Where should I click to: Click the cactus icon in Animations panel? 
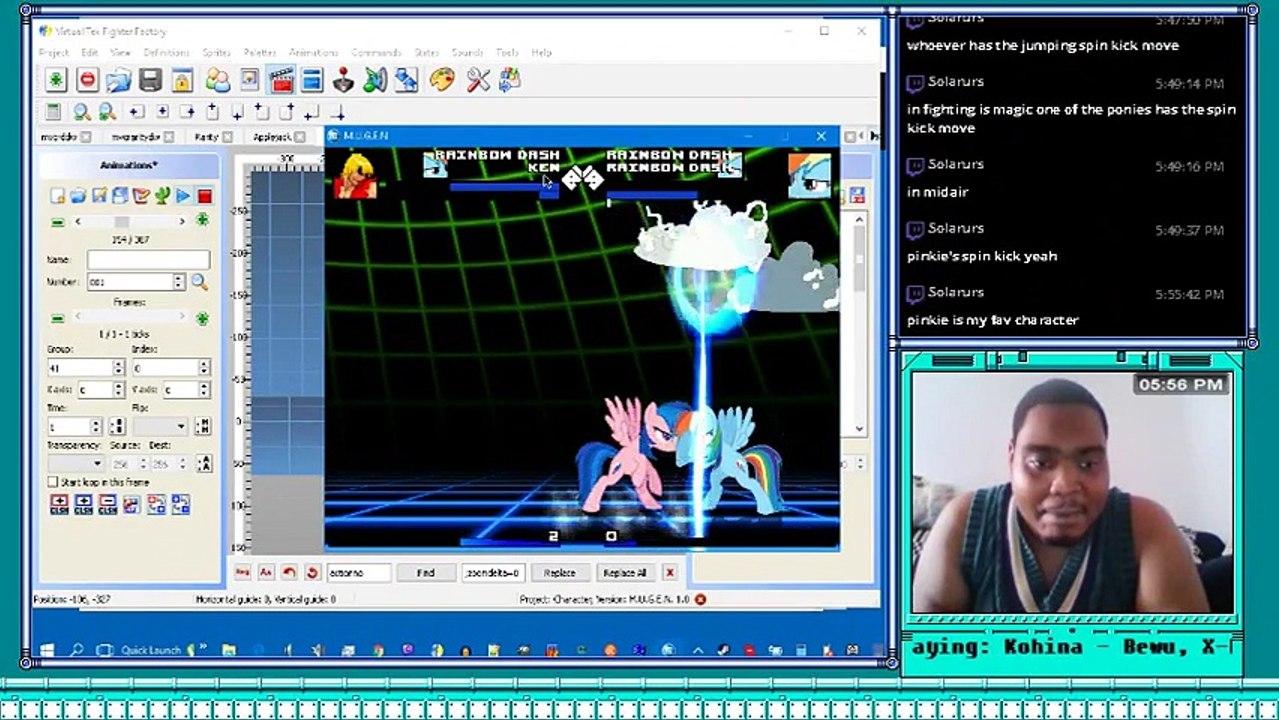click(162, 196)
